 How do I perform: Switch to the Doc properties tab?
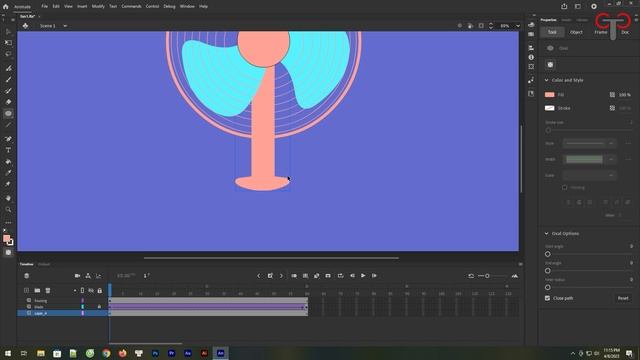point(625,32)
